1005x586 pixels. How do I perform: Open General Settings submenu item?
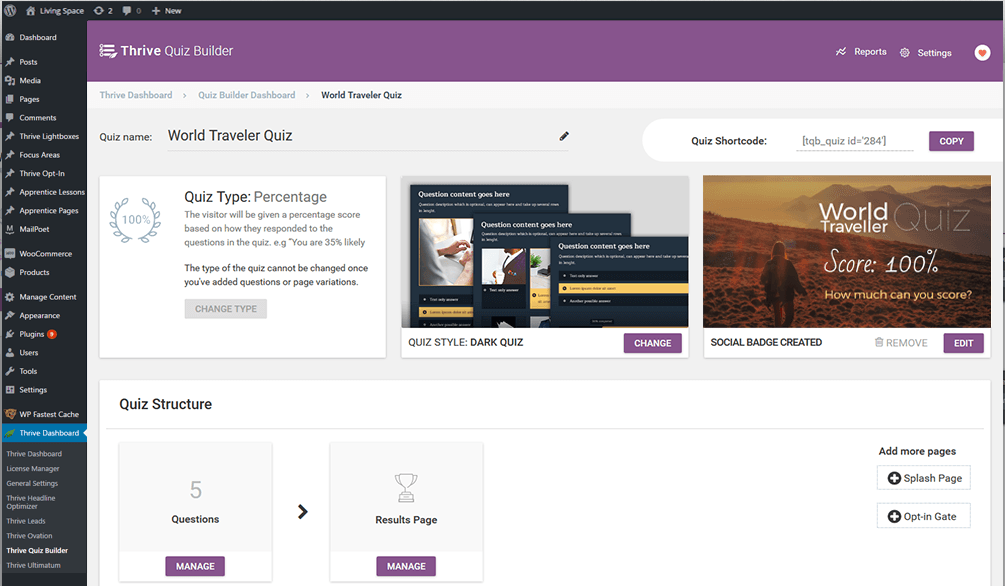(32, 483)
